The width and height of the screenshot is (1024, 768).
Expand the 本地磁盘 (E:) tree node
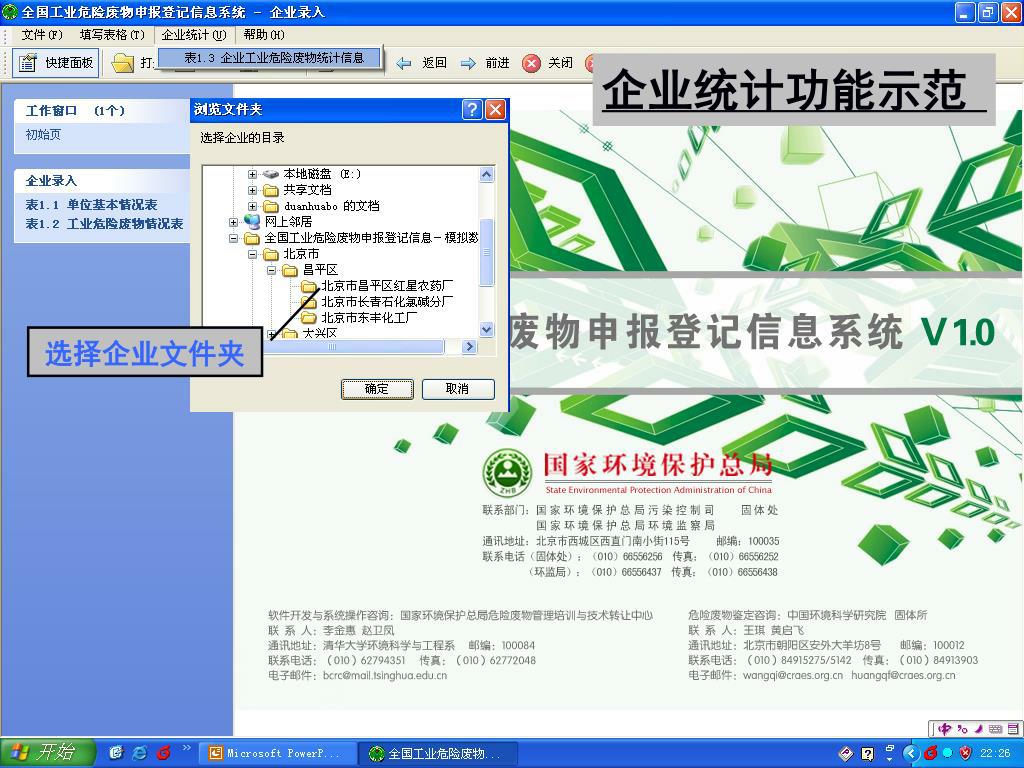click(x=252, y=174)
